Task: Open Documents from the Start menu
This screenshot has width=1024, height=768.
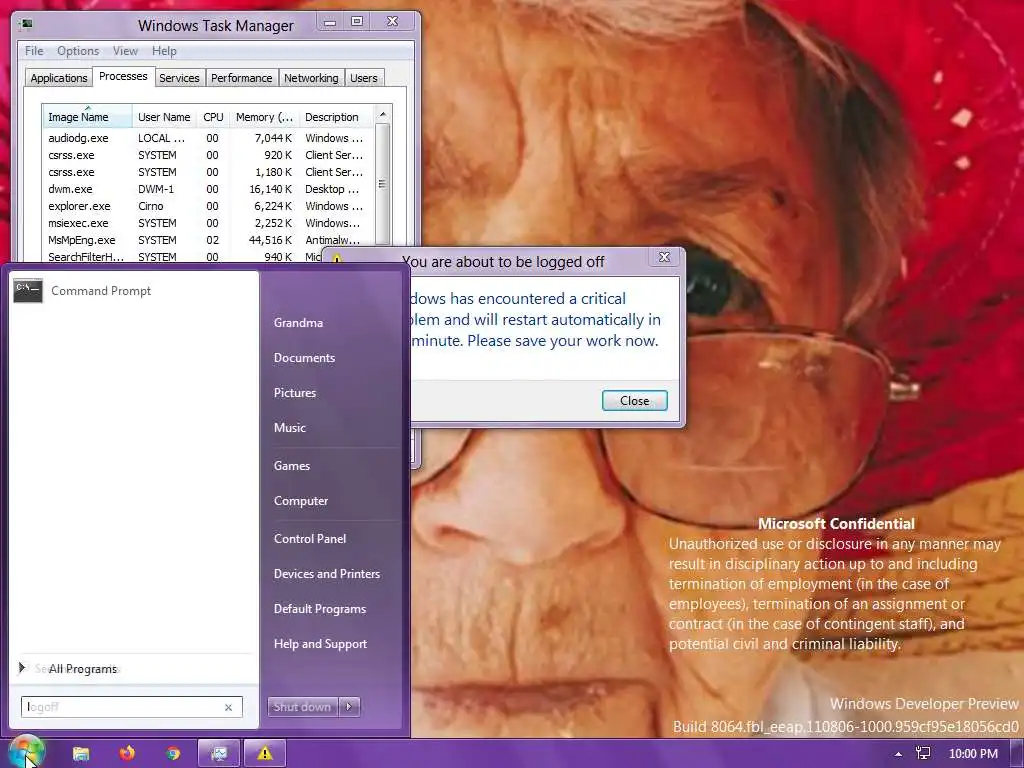Action: [304, 358]
